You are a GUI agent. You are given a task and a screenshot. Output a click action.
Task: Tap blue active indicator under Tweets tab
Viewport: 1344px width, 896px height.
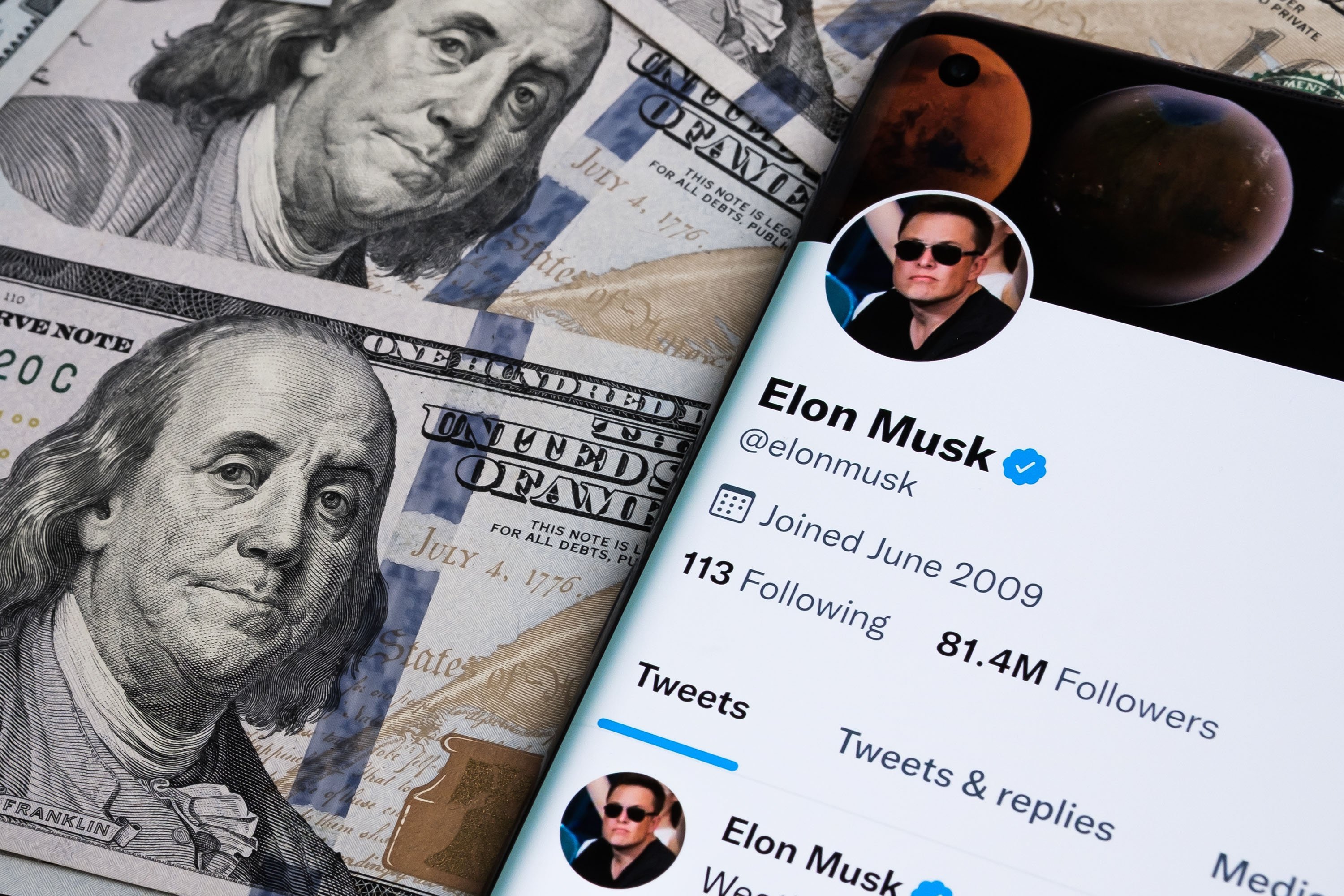668,745
